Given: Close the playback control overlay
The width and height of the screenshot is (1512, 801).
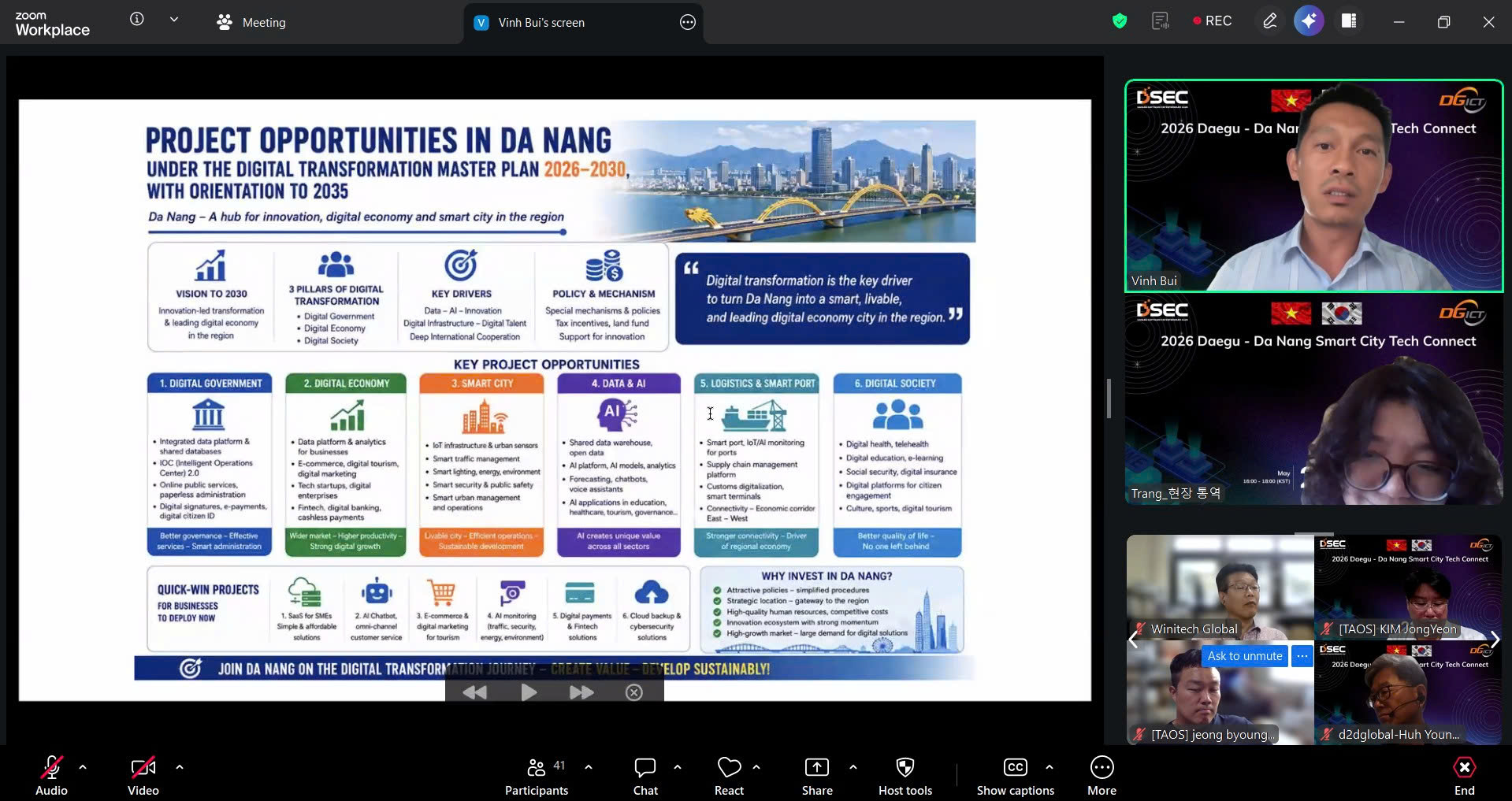Looking at the screenshot, I should point(634,692).
